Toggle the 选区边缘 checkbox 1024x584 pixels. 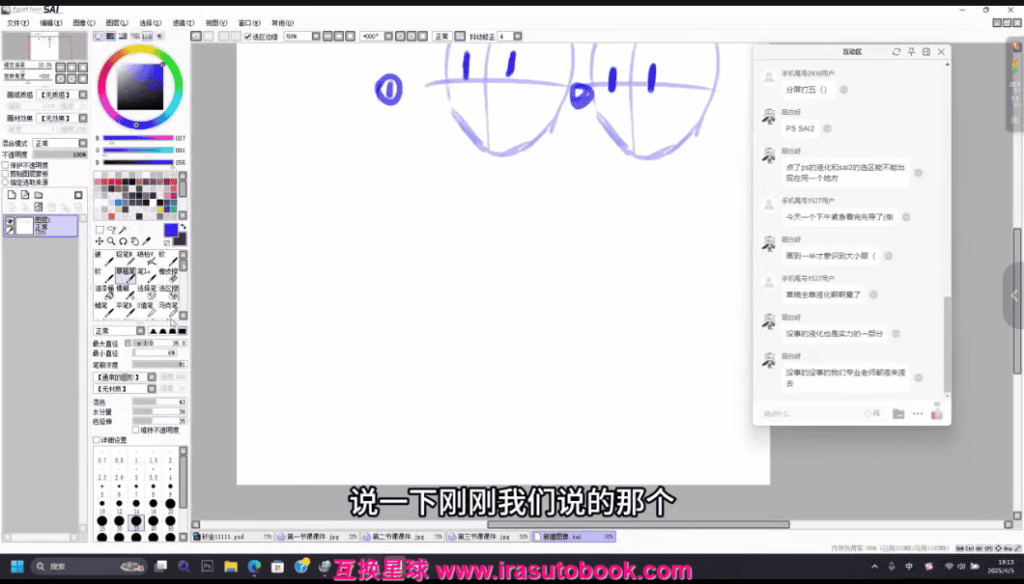point(248,36)
